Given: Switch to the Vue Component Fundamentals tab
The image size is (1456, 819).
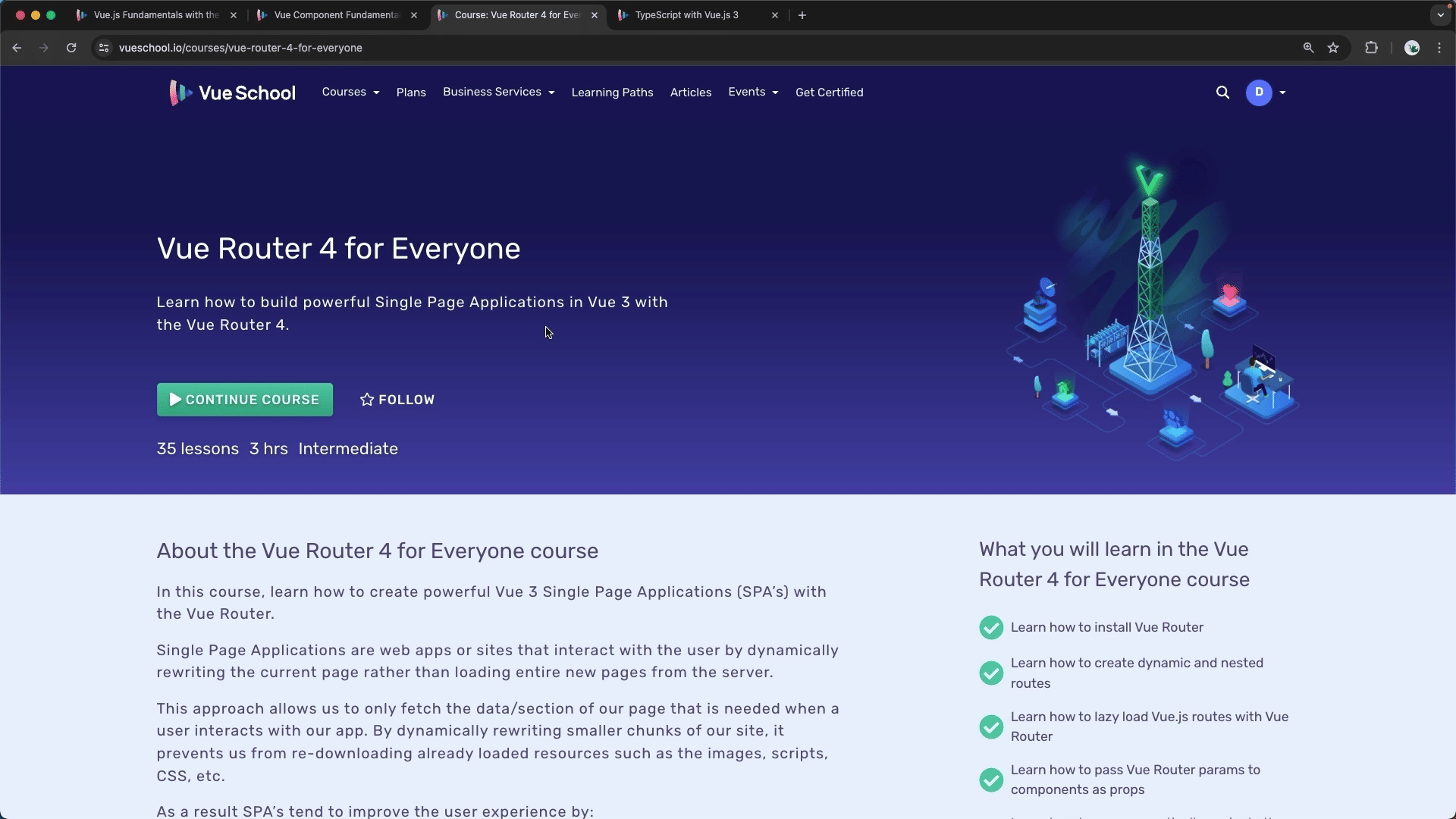Looking at the screenshot, I should 337,15.
